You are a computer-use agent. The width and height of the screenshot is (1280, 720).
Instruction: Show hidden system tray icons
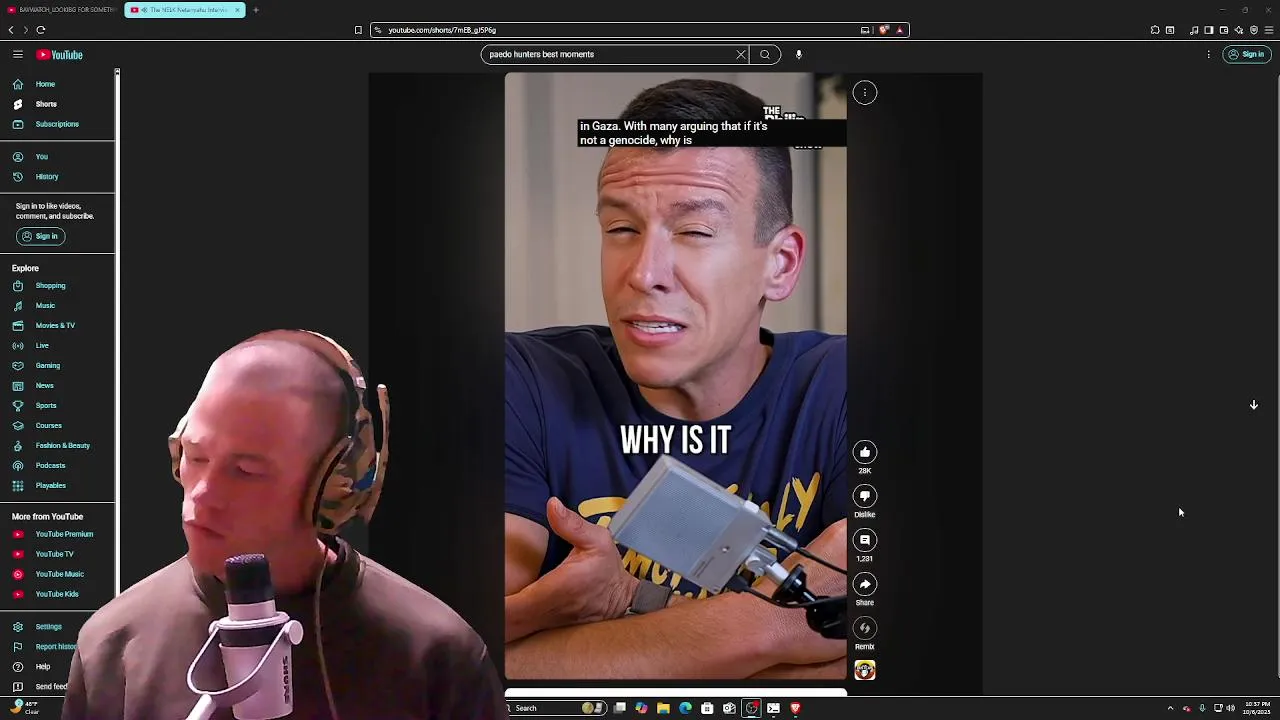point(1170,708)
